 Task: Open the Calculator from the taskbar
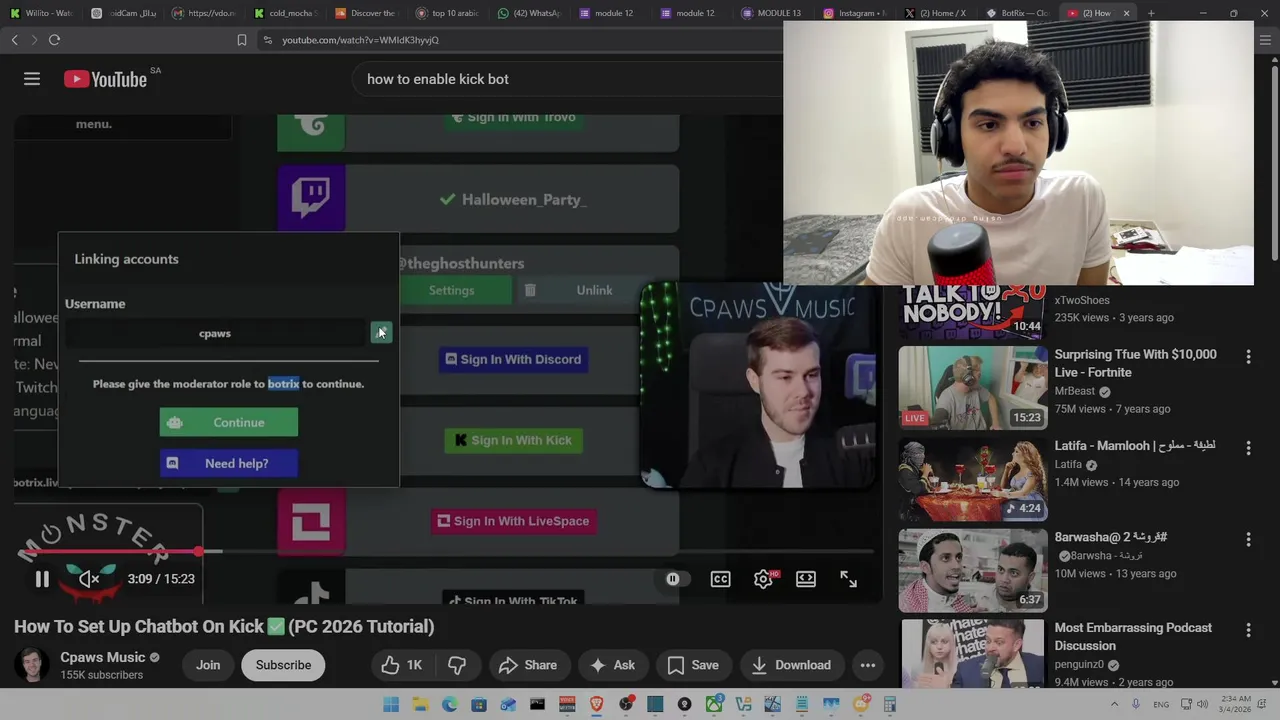pyautogui.click(x=889, y=704)
